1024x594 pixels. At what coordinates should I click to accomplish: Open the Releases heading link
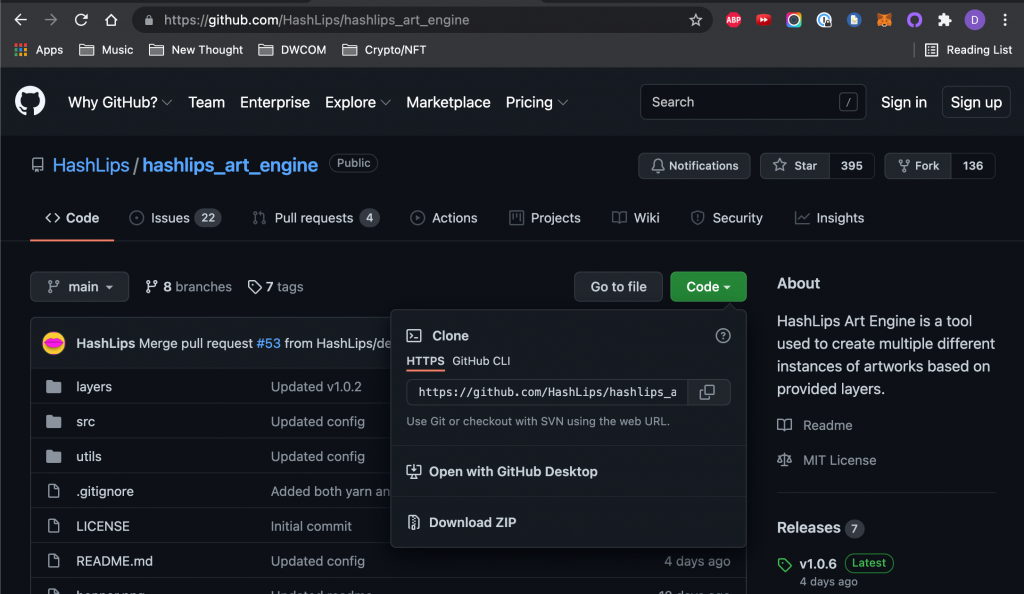(808, 527)
